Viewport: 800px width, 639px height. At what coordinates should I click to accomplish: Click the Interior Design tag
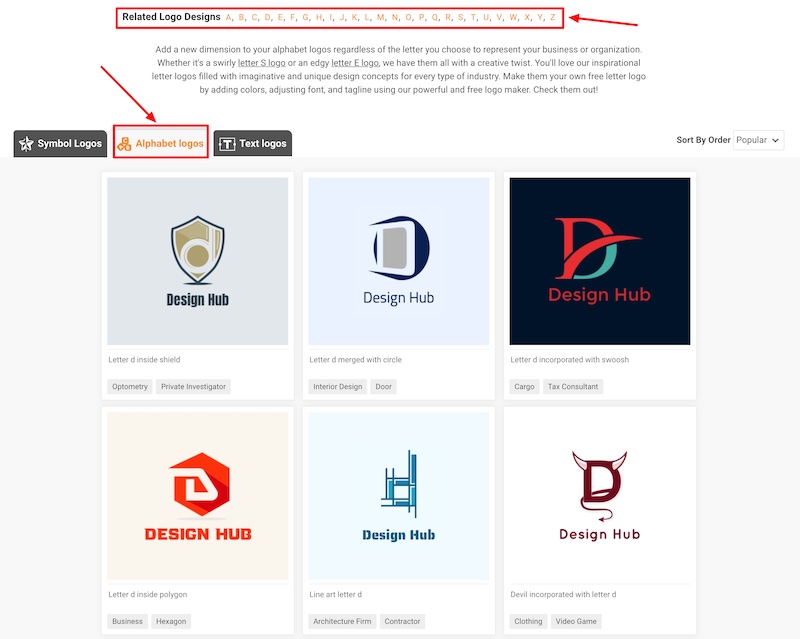coord(337,386)
